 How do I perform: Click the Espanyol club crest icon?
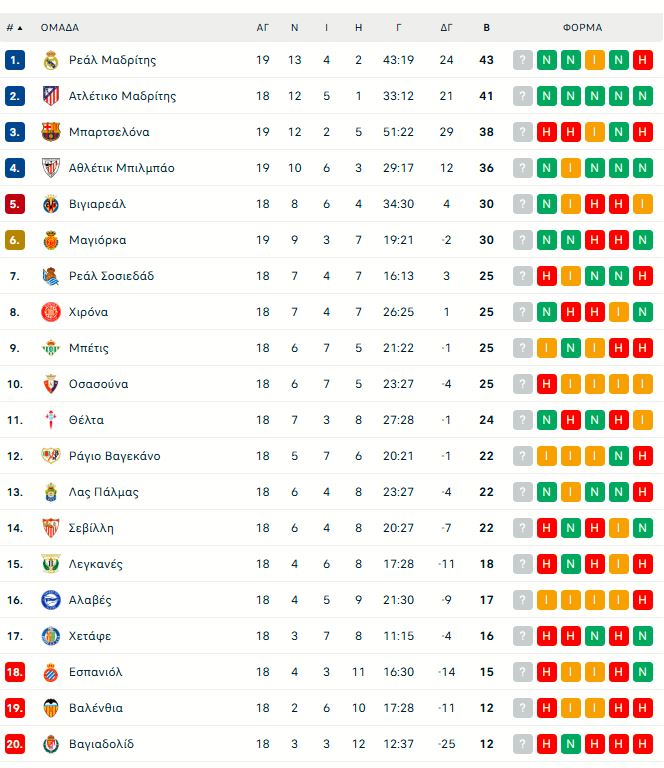[50, 672]
